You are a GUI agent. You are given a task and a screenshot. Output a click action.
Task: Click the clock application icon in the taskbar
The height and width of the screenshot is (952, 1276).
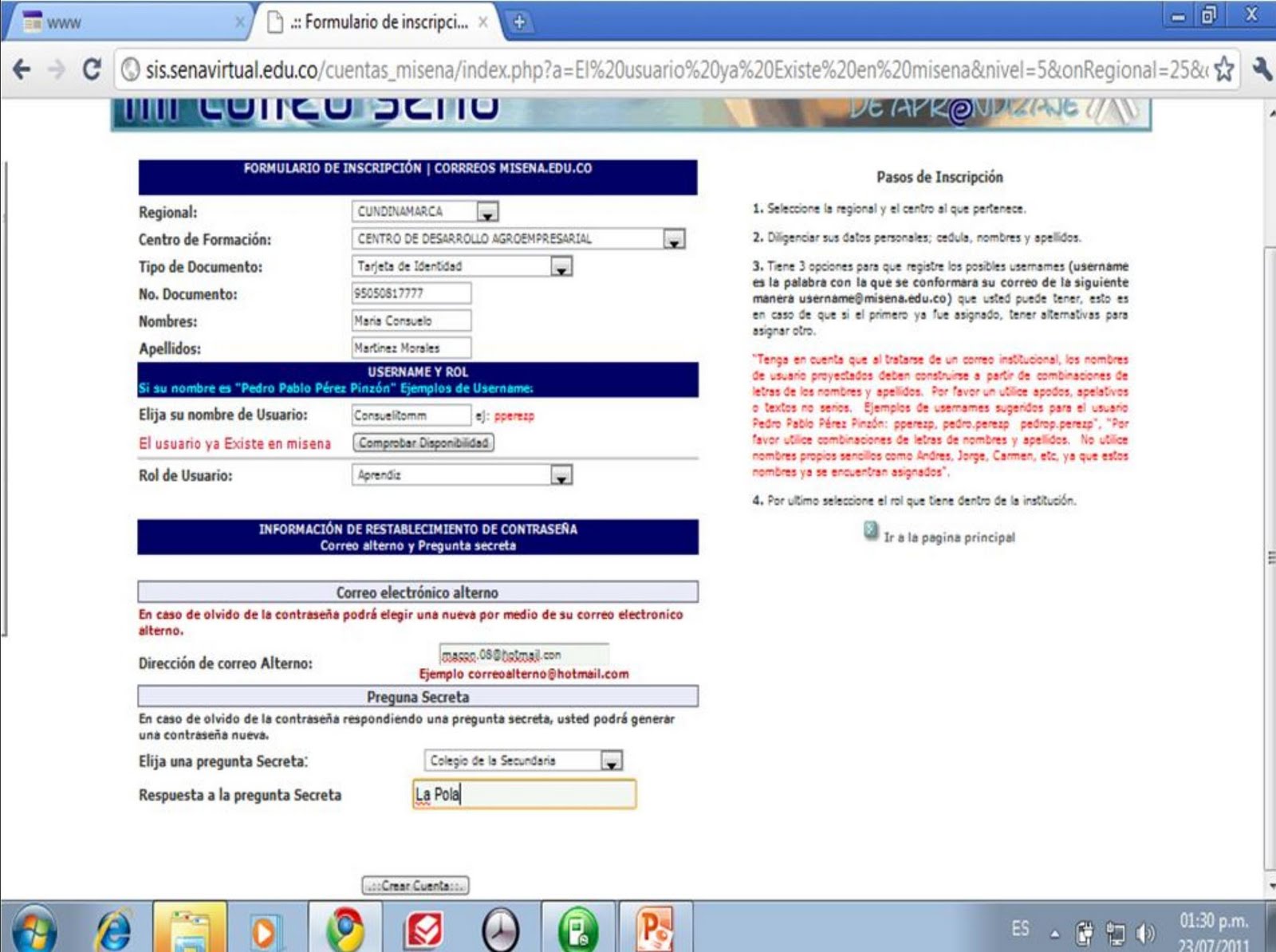[498, 931]
